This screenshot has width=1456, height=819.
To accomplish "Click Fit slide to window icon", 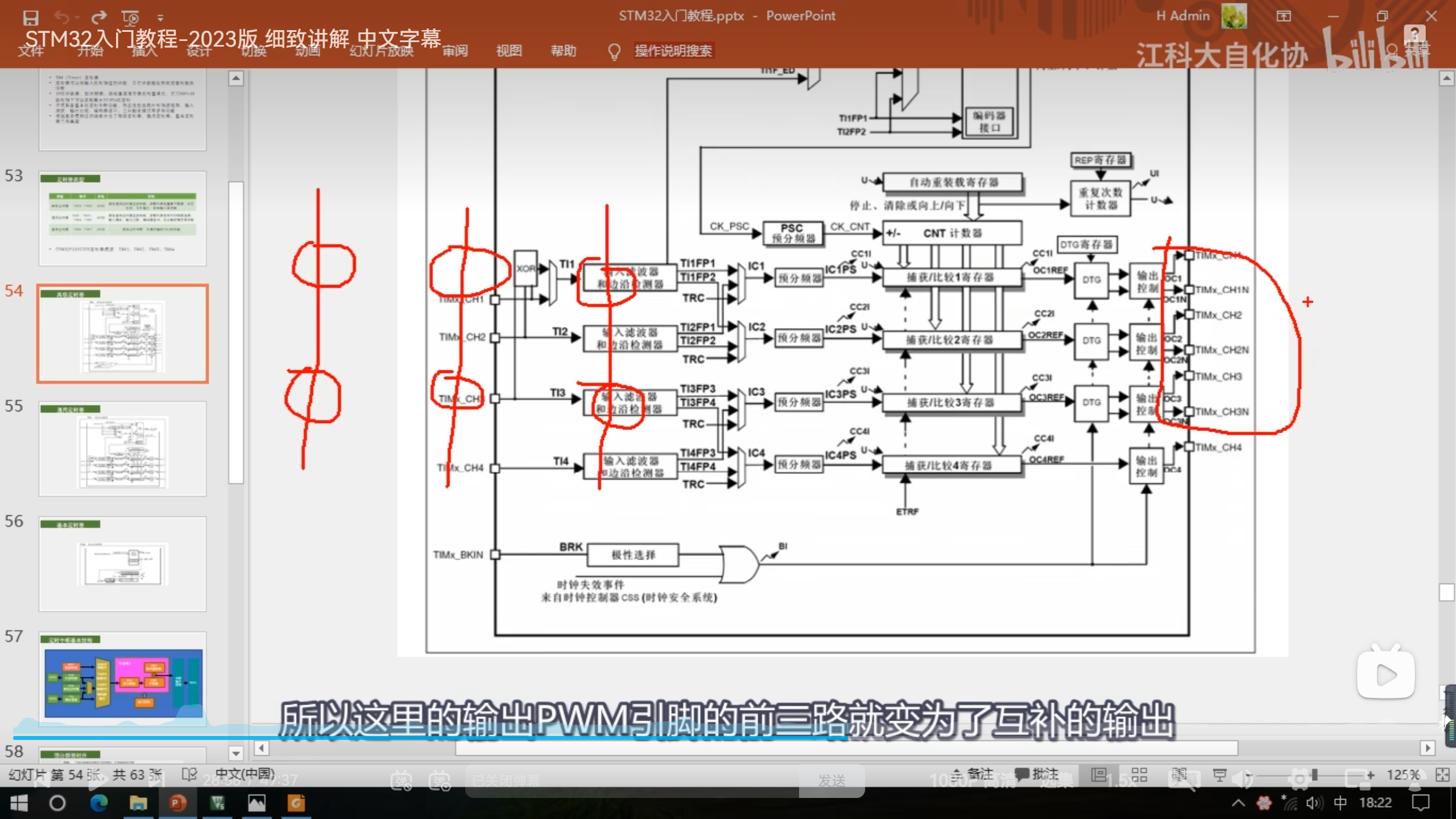I will click(1442, 775).
